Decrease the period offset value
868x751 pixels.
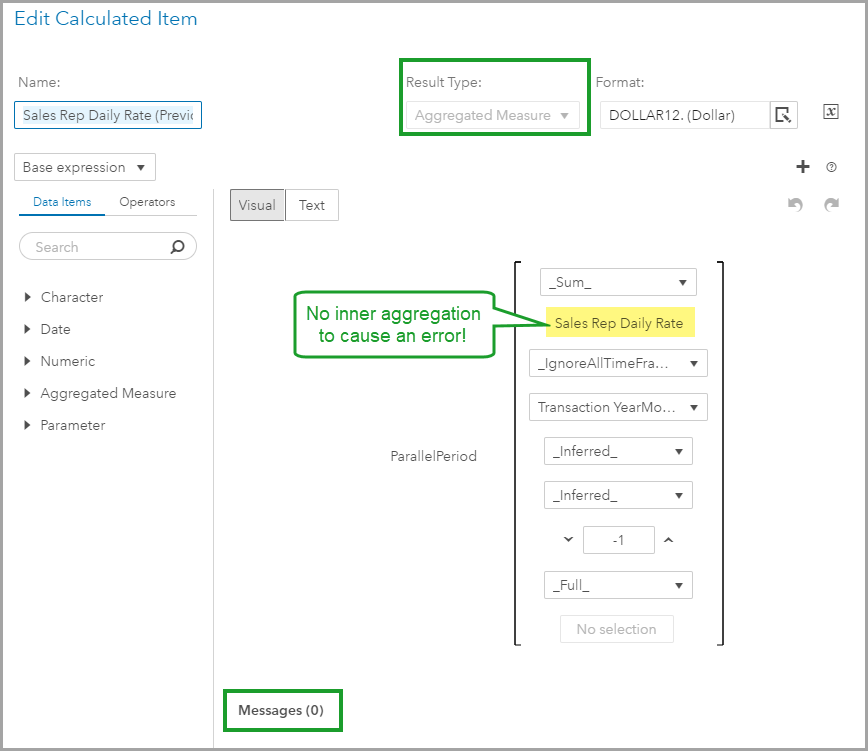568,540
